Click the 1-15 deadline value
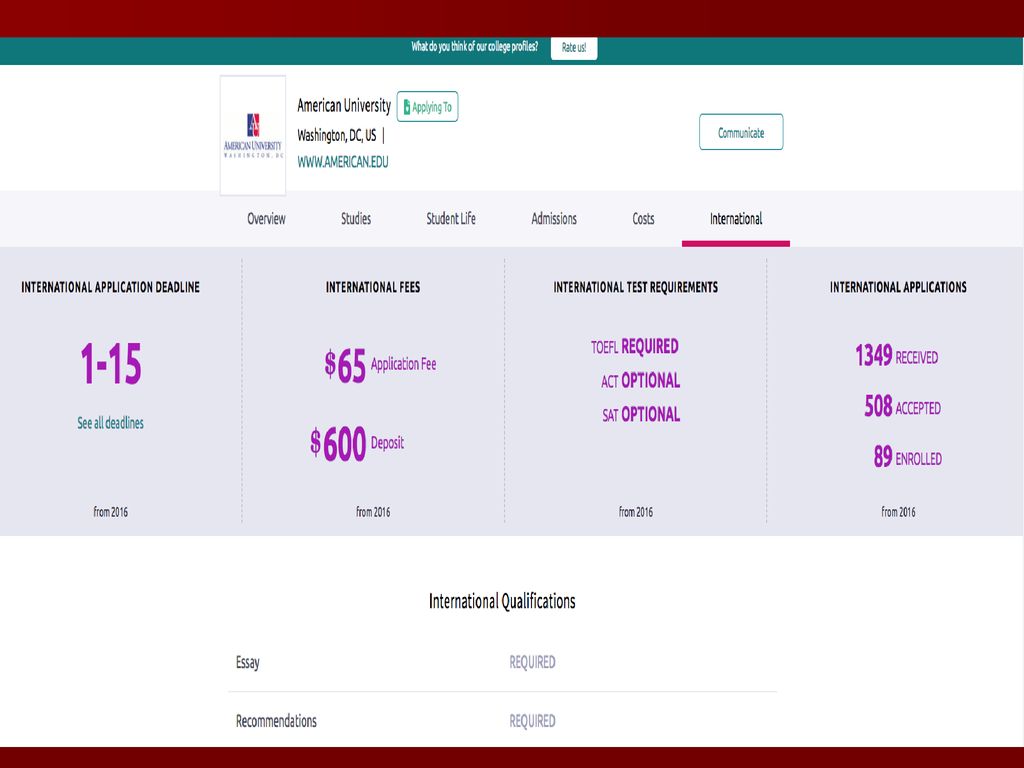The height and width of the screenshot is (768, 1024). 111,363
